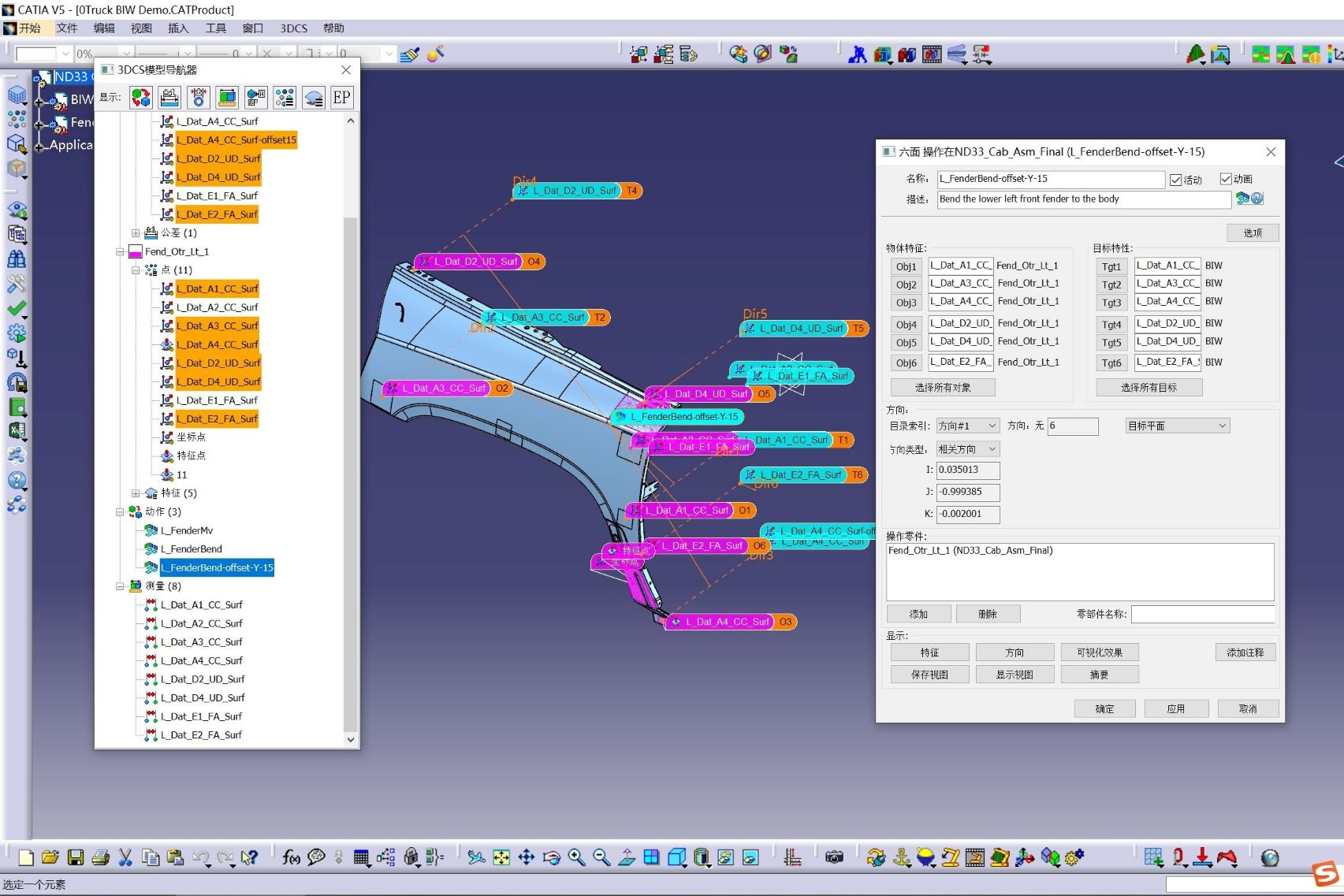
Task: Click the What's This help cursor icon
Action: [250, 857]
